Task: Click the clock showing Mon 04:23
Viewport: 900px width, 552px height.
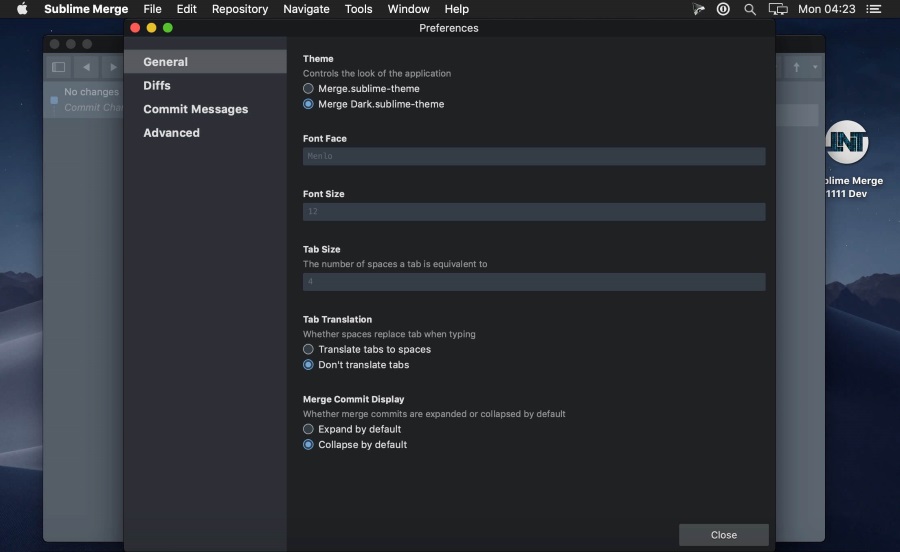Action: click(827, 9)
